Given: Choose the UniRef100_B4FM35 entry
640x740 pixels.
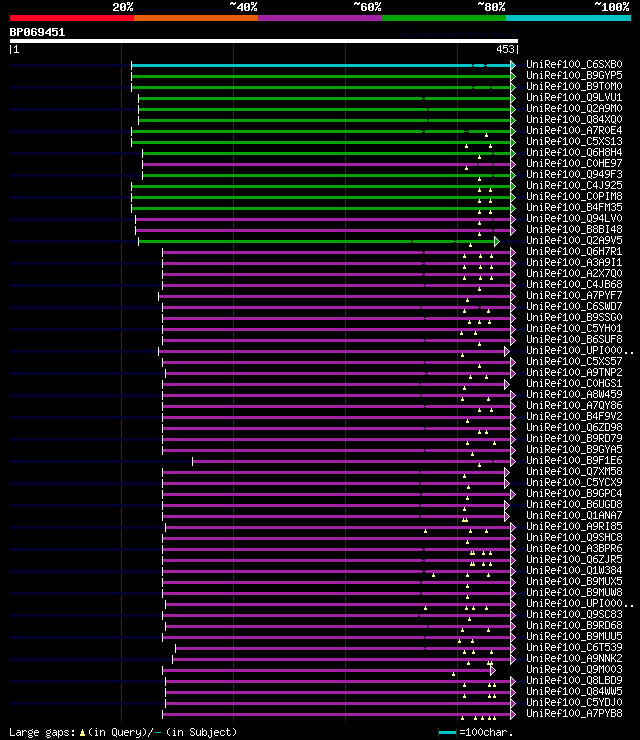Looking at the screenshot, I should tap(574, 207).
